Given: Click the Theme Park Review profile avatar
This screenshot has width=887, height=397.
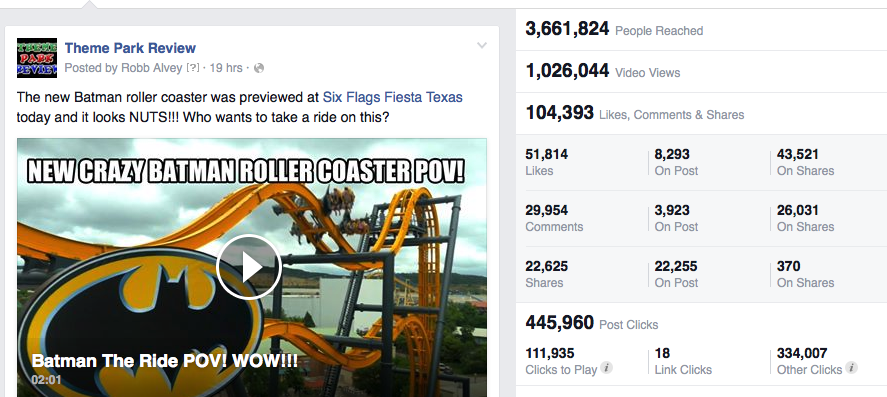Looking at the screenshot, I should pyautogui.click(x=37, y=58).
